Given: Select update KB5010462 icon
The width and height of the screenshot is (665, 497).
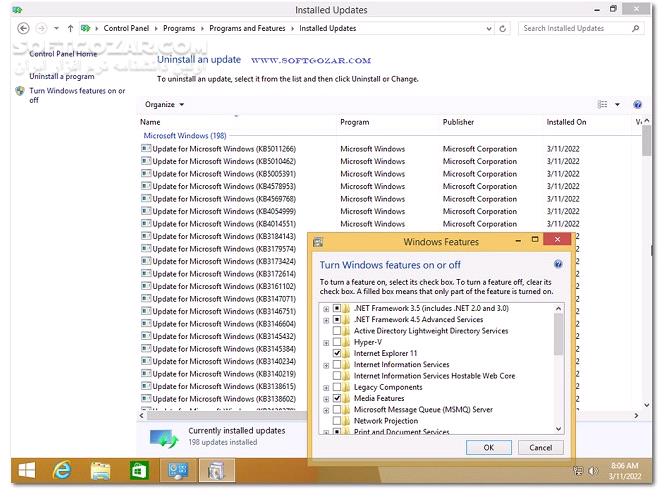Looking at the screenshot, I should pos(146,161).
